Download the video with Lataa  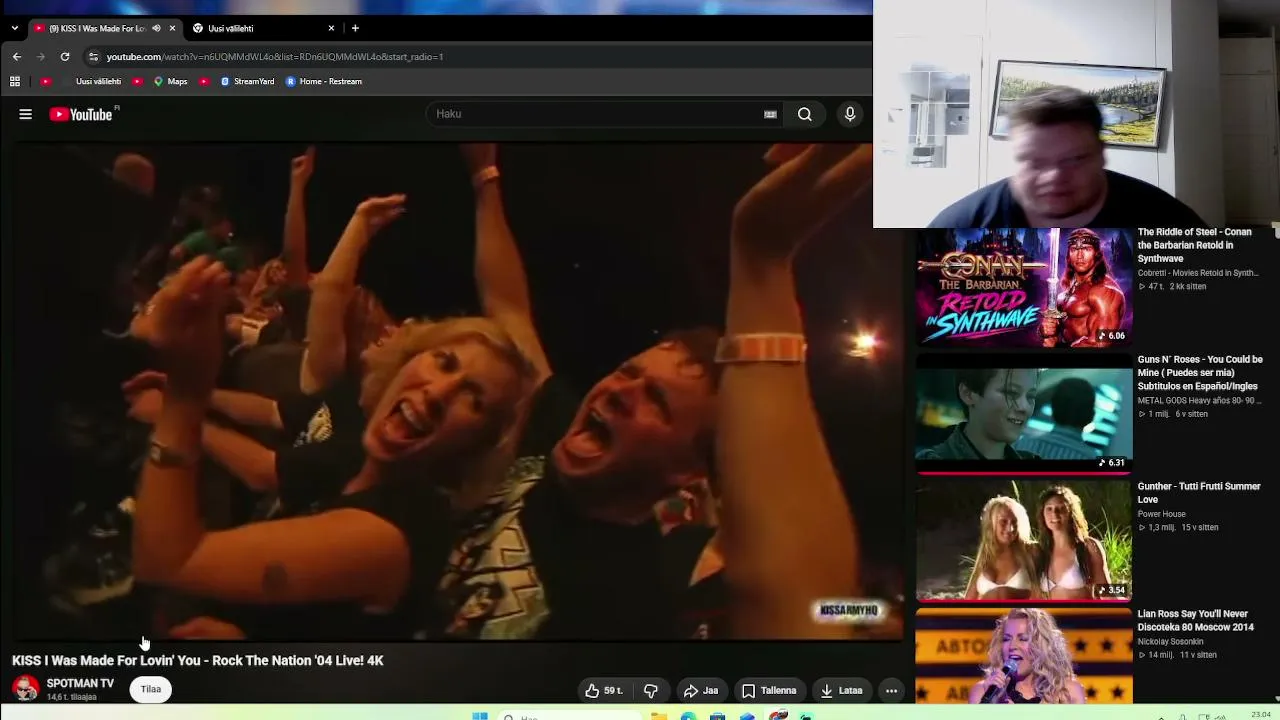coord(841,690)
